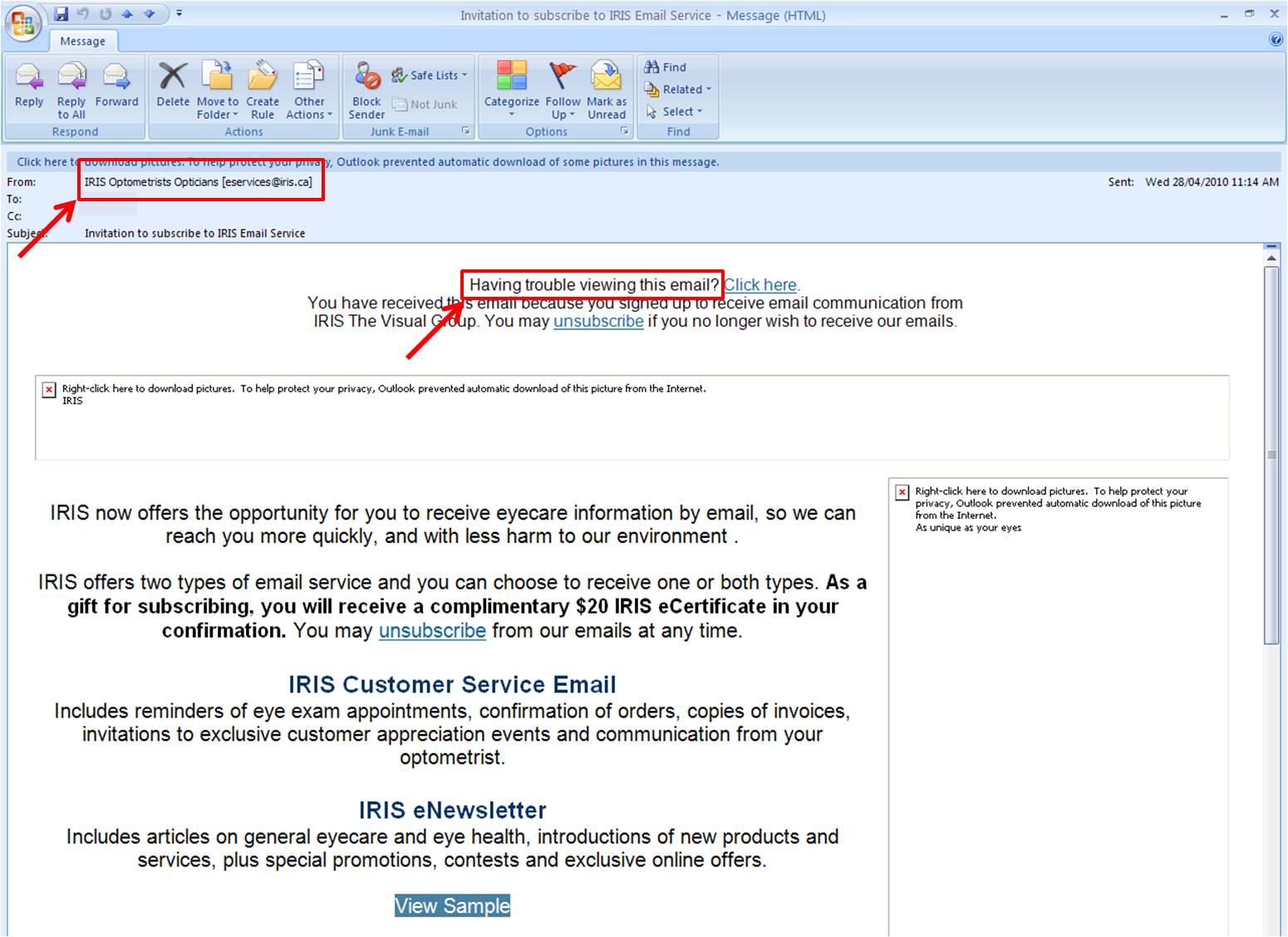Viewport: 1288px width, 937px height.
Task: Mark as Unread this message
Action: coord(607,90)
